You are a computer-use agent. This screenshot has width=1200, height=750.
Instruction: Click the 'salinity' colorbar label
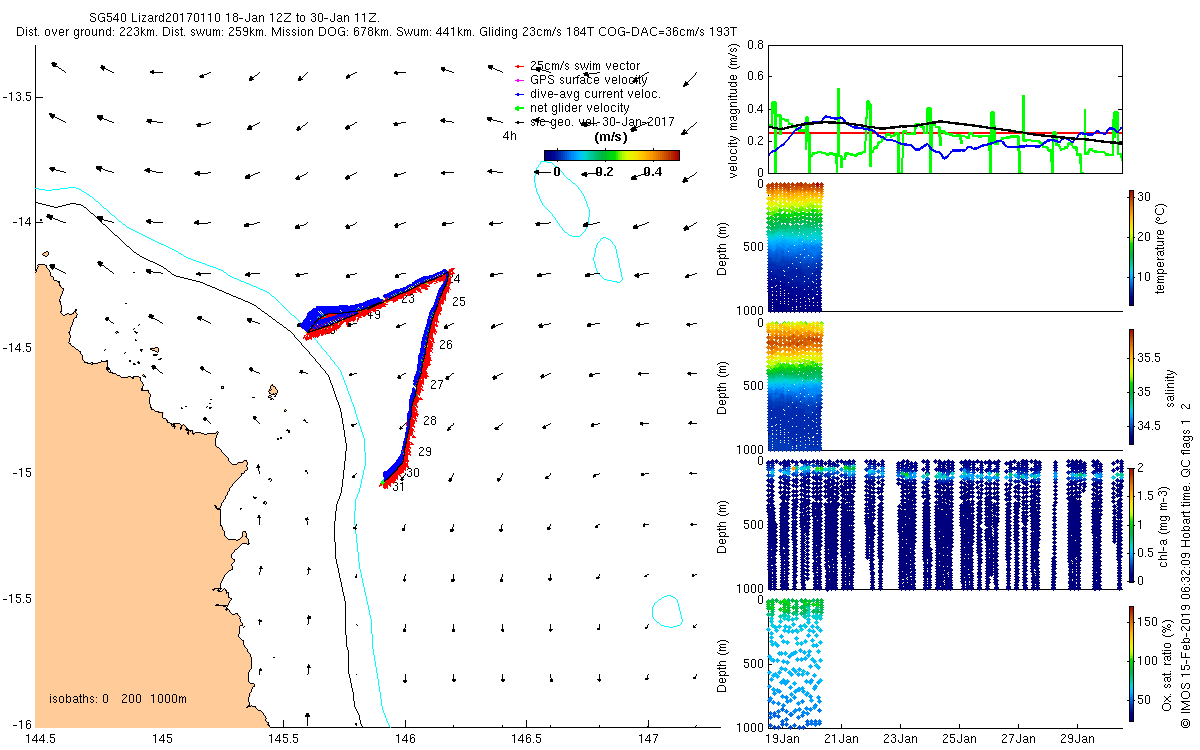click(1170, 387)
